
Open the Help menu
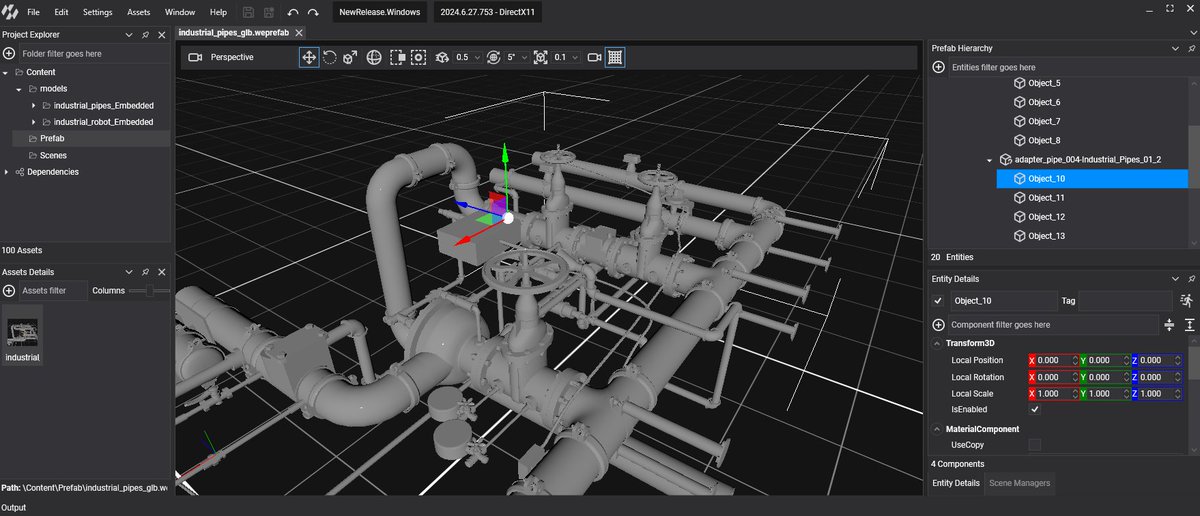coord(218,12)
